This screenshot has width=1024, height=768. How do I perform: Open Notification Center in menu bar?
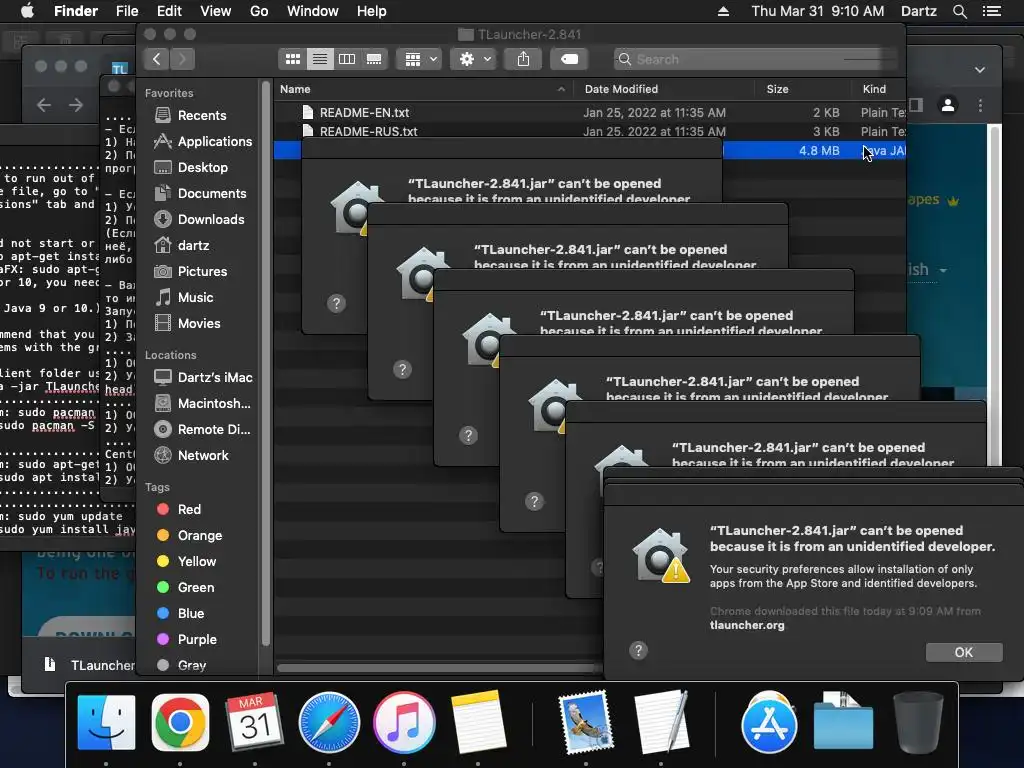coord(992,11)
